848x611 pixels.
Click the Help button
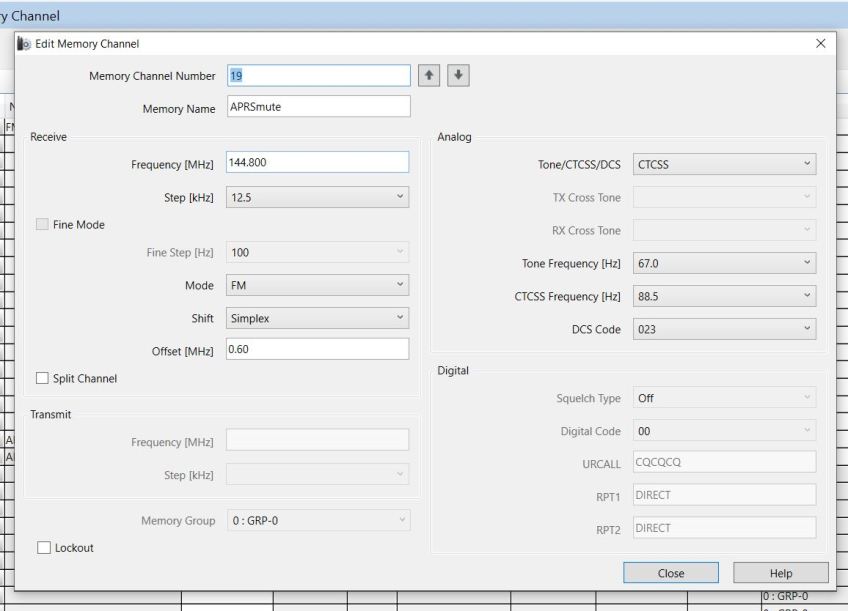780,573
